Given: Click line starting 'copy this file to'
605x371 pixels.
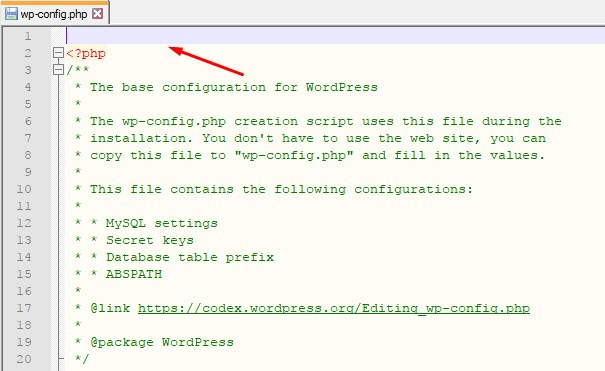Looking at the screenshot, I should point(318,155).
